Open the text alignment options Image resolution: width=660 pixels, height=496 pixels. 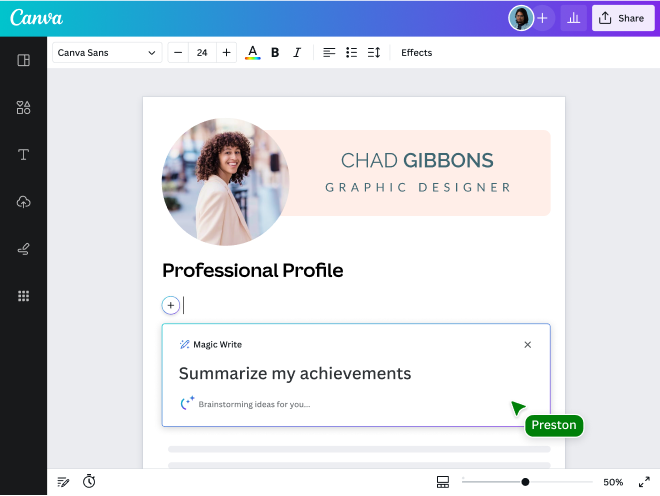tap(329, 52)
